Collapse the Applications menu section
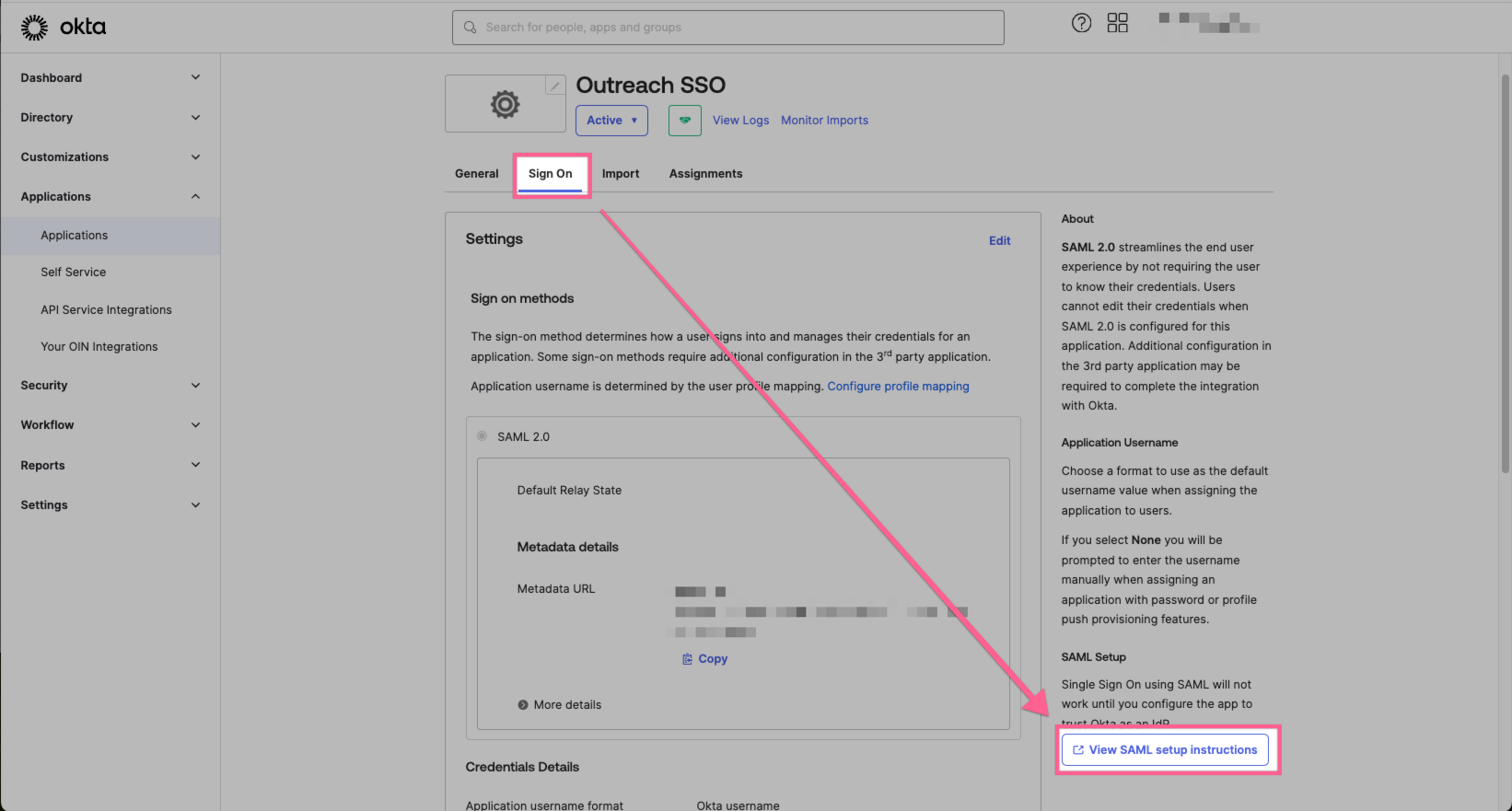 [110, 197]
